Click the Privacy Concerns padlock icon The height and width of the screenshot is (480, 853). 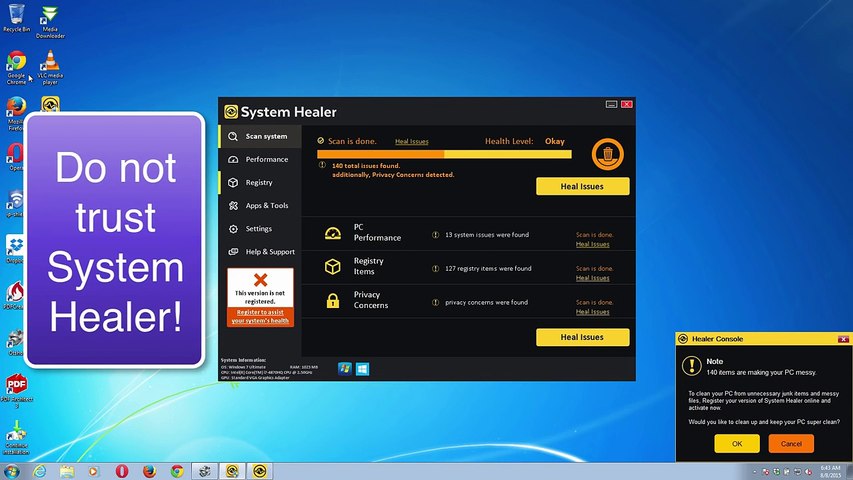click(x=332, y=300)
